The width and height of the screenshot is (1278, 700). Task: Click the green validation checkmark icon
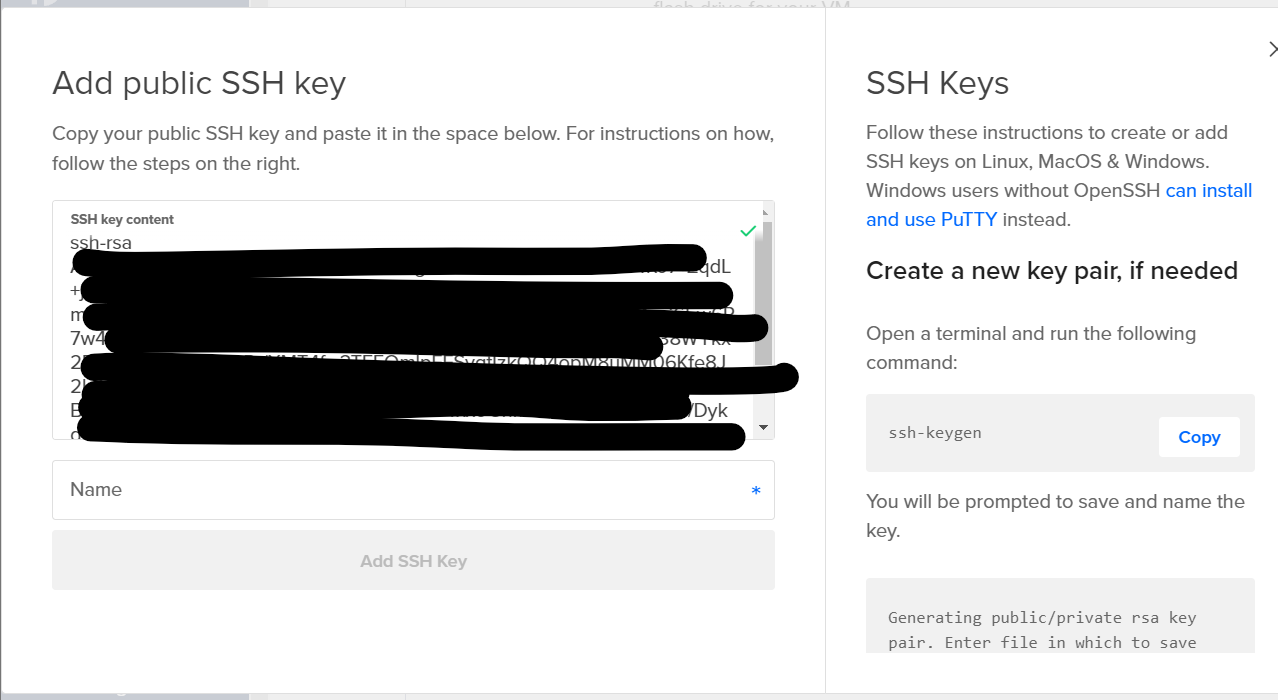(x=747, y=231)
